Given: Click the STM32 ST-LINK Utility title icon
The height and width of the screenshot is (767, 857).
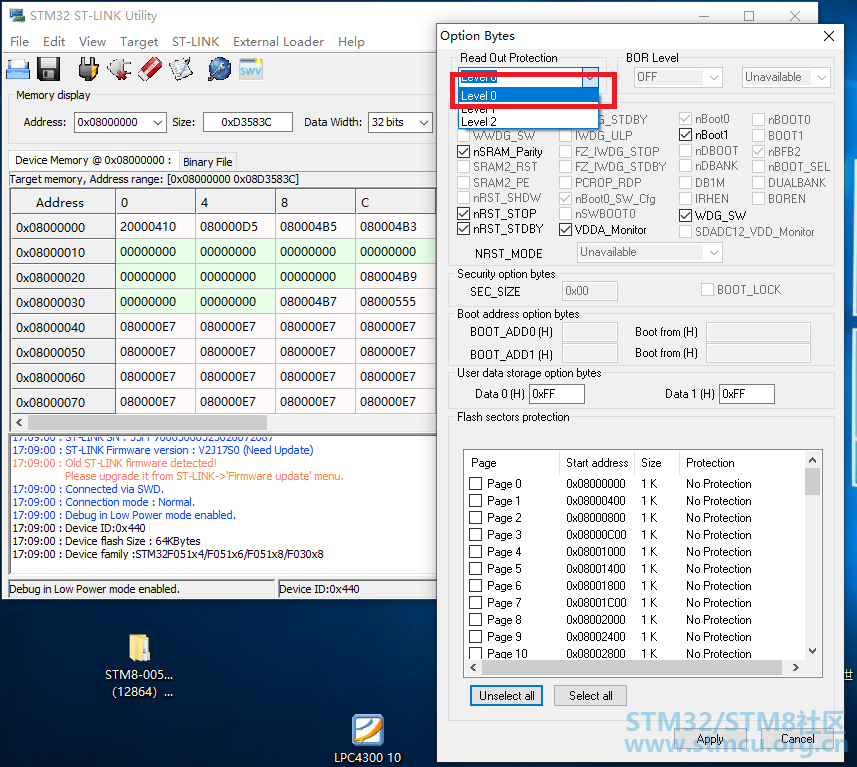Looking at the screenshot, I should (17, 15).
